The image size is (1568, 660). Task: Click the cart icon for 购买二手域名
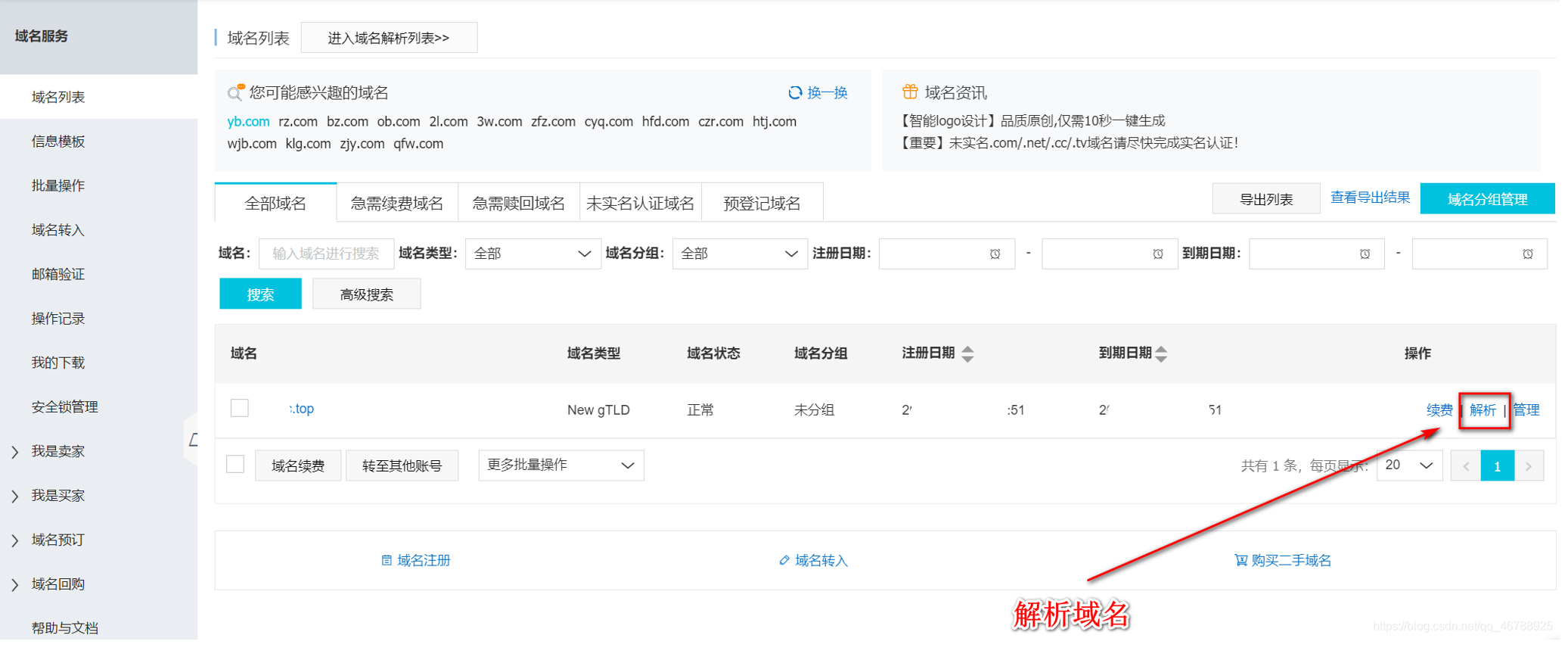(1240, 560)
